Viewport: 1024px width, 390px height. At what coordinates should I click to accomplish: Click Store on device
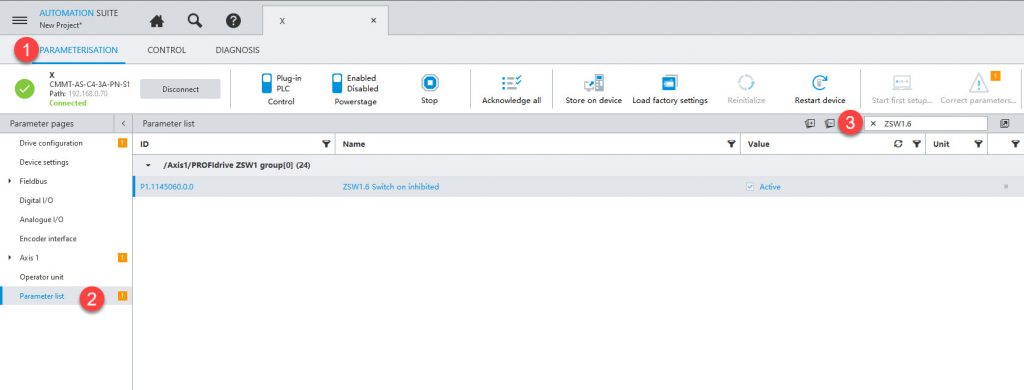coord(594,89)
